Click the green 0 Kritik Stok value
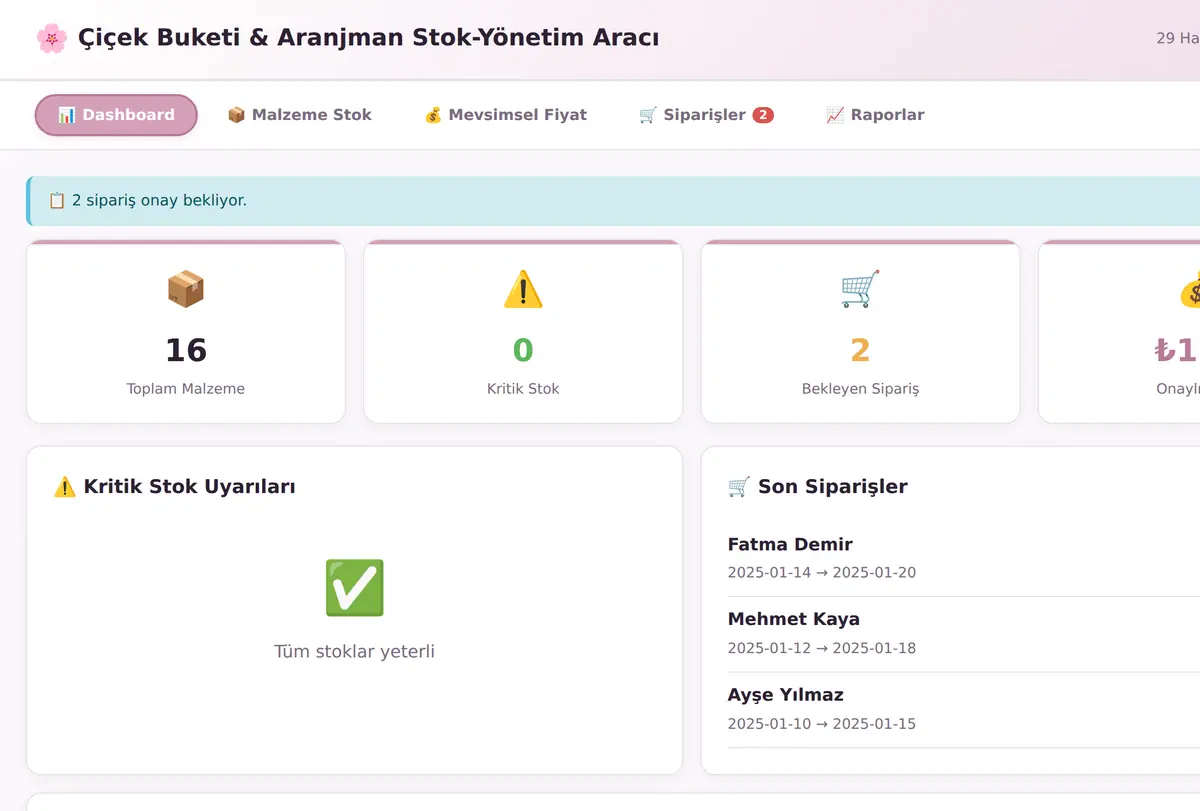Screen dimensions: 1200x811 (523, 350)
